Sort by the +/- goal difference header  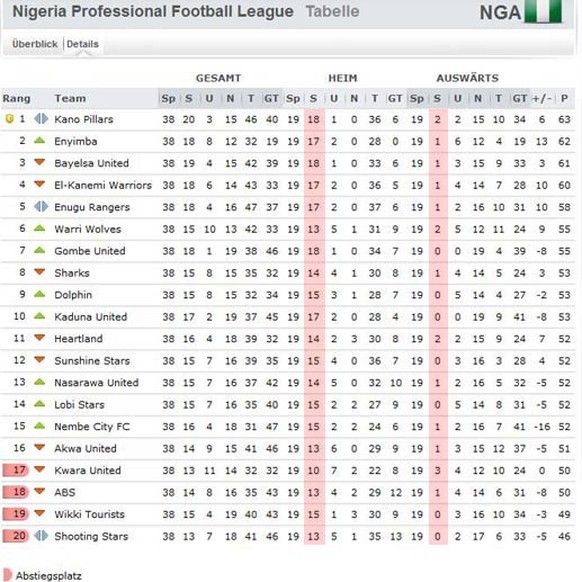[542, 98]
